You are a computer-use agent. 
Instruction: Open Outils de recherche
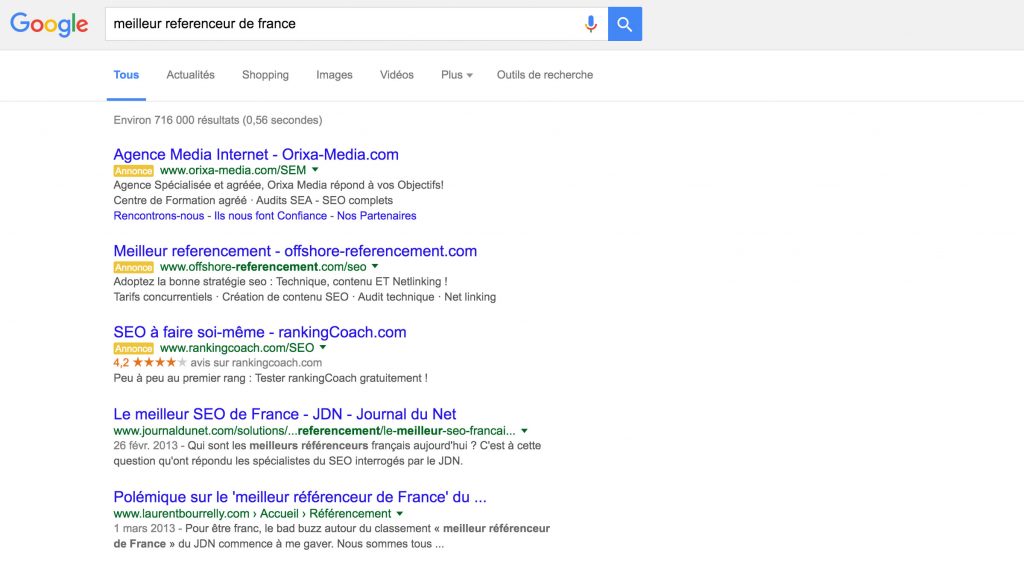pyautogui.click(x=545, y=75)
